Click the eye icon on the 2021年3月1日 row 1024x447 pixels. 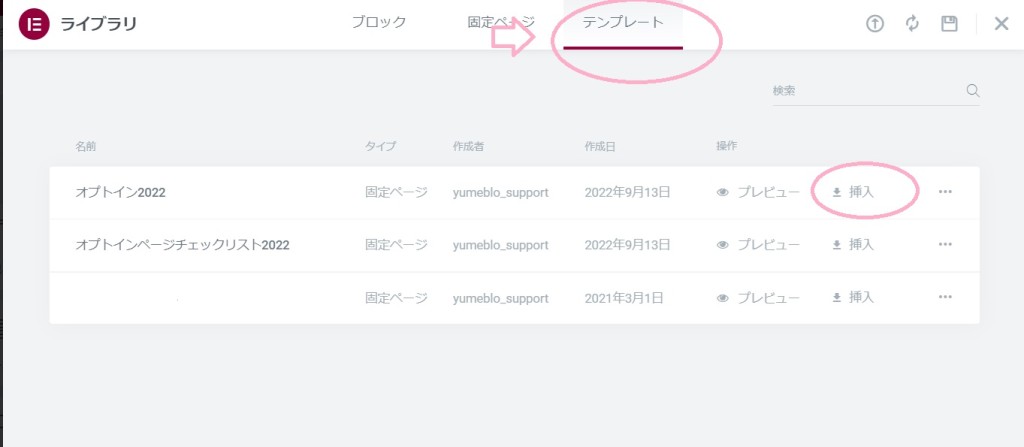click(722, 298)
